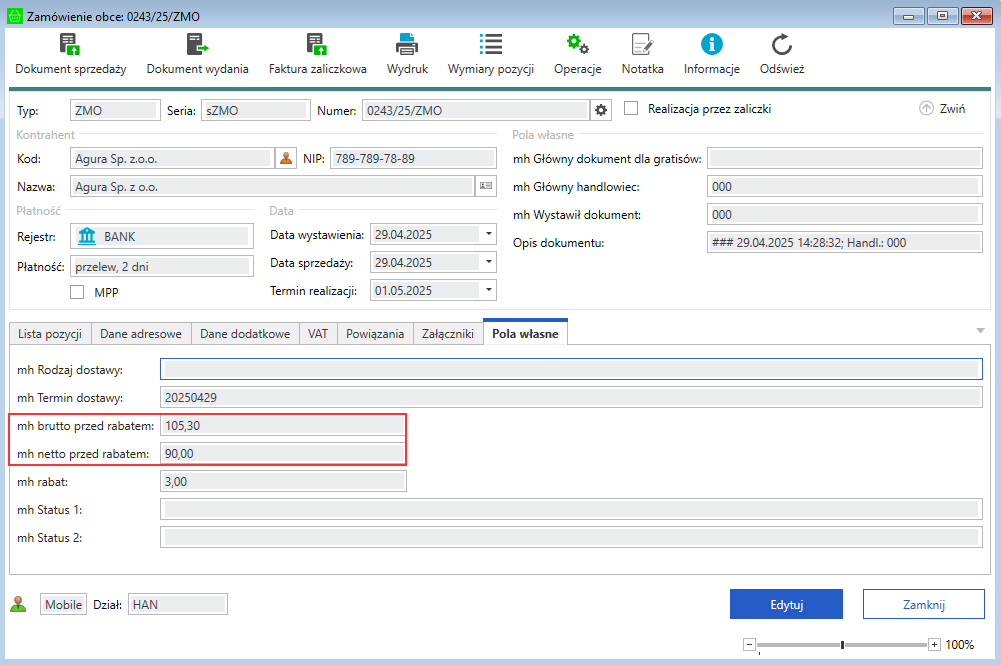
Task: Open the Data sprzedaży date picker
Action: (x=489, y=263)
